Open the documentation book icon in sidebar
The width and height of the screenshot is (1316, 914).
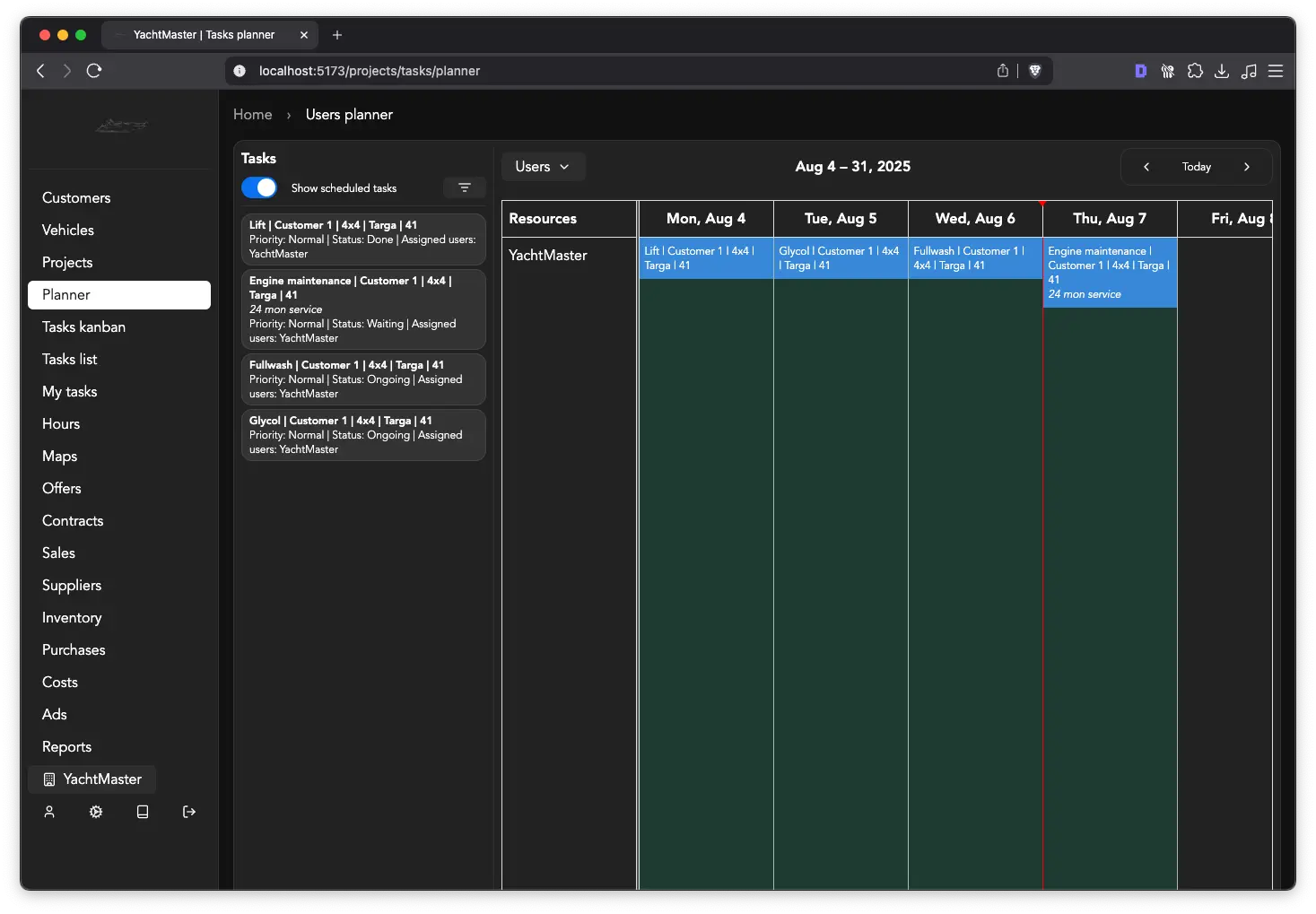[x=143, y=812]
